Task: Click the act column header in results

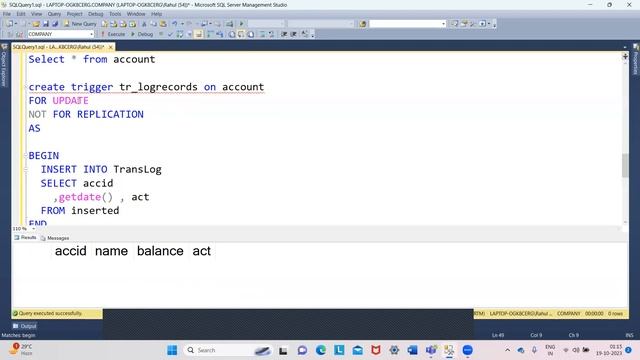Action: click(202, 251)
